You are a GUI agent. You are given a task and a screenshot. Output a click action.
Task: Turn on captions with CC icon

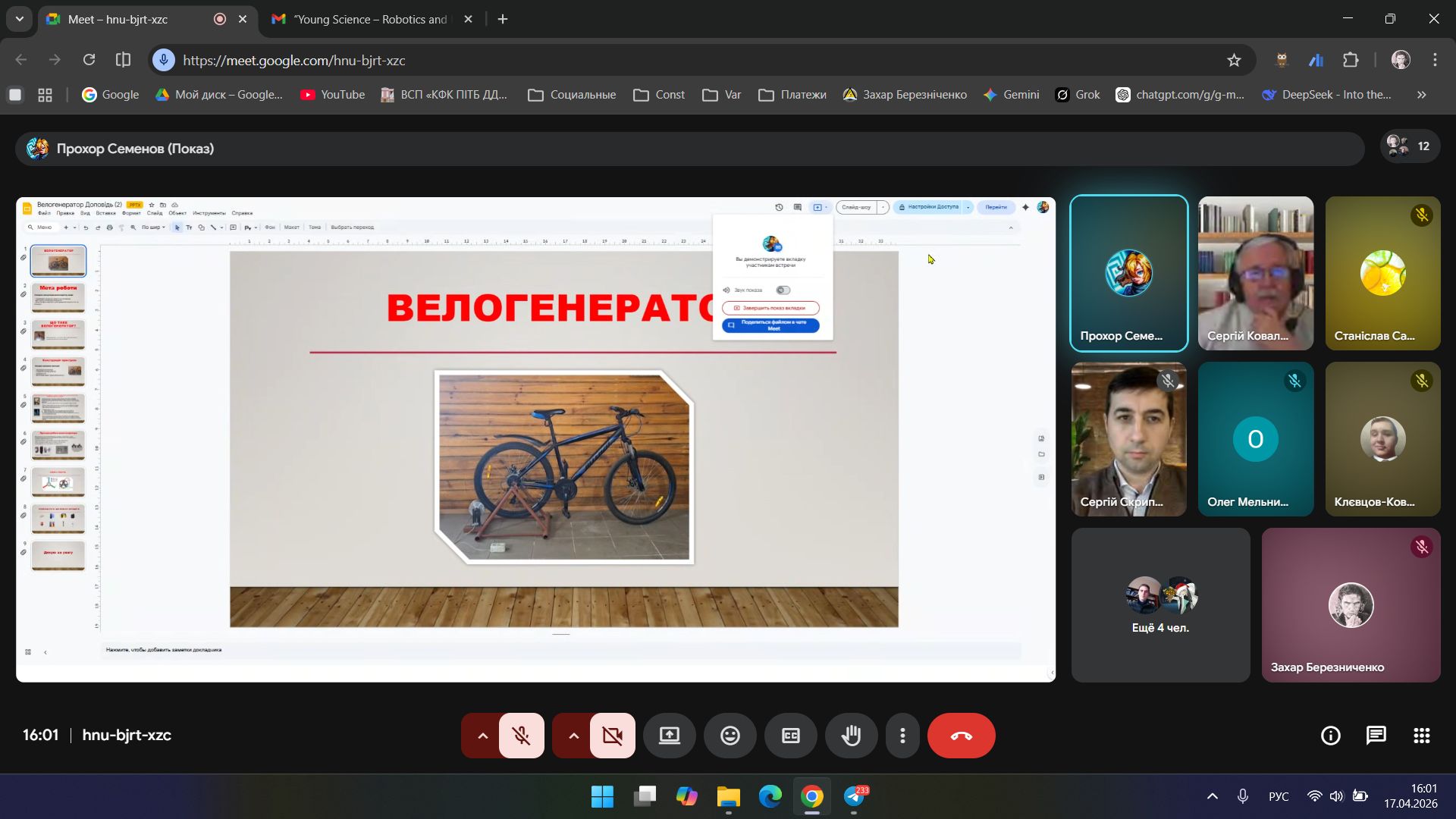[790, 736]
